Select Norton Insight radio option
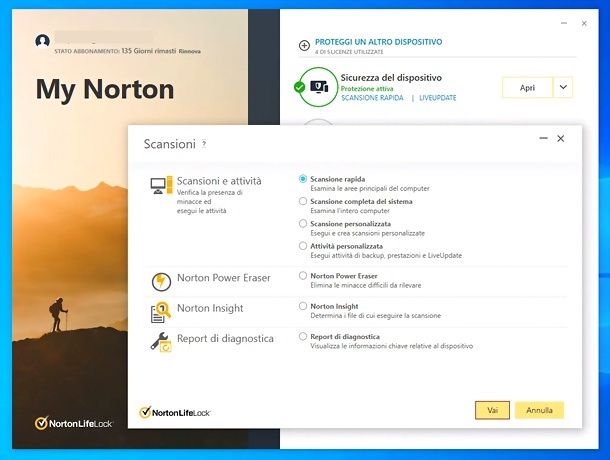 303,306
